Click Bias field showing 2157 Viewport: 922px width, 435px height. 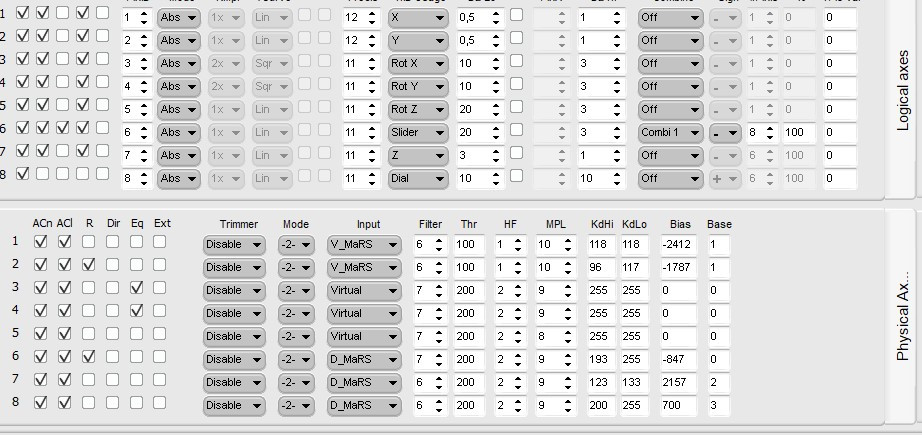[678, 382]
